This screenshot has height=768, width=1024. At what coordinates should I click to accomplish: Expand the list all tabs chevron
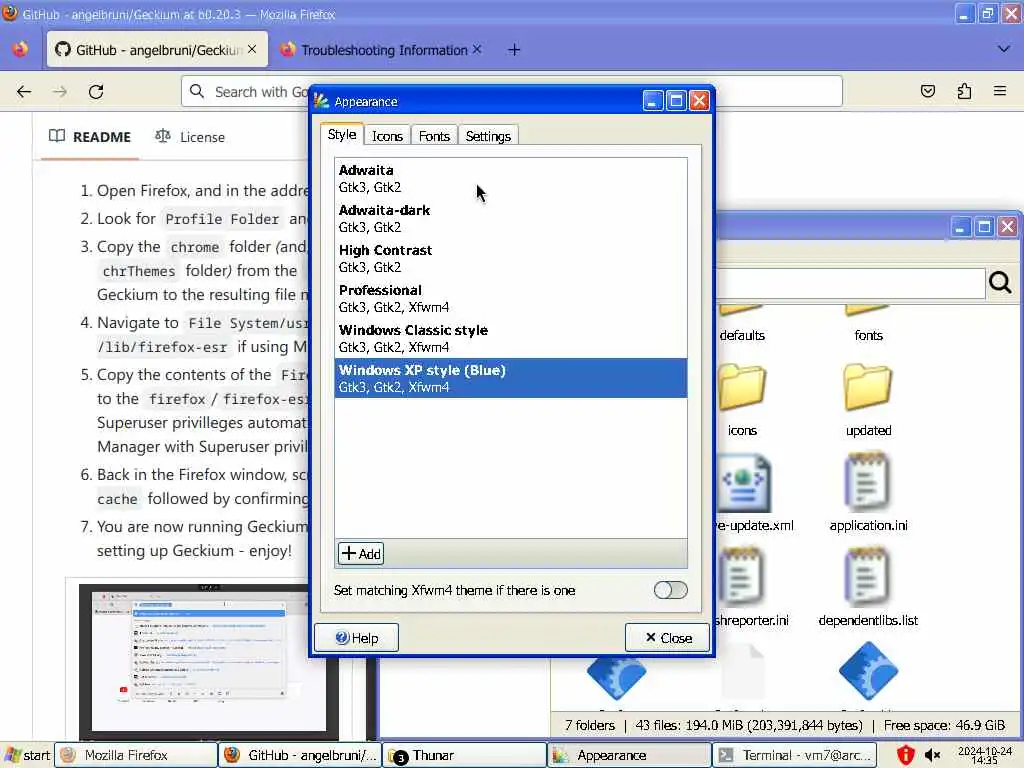[1004, 50]
